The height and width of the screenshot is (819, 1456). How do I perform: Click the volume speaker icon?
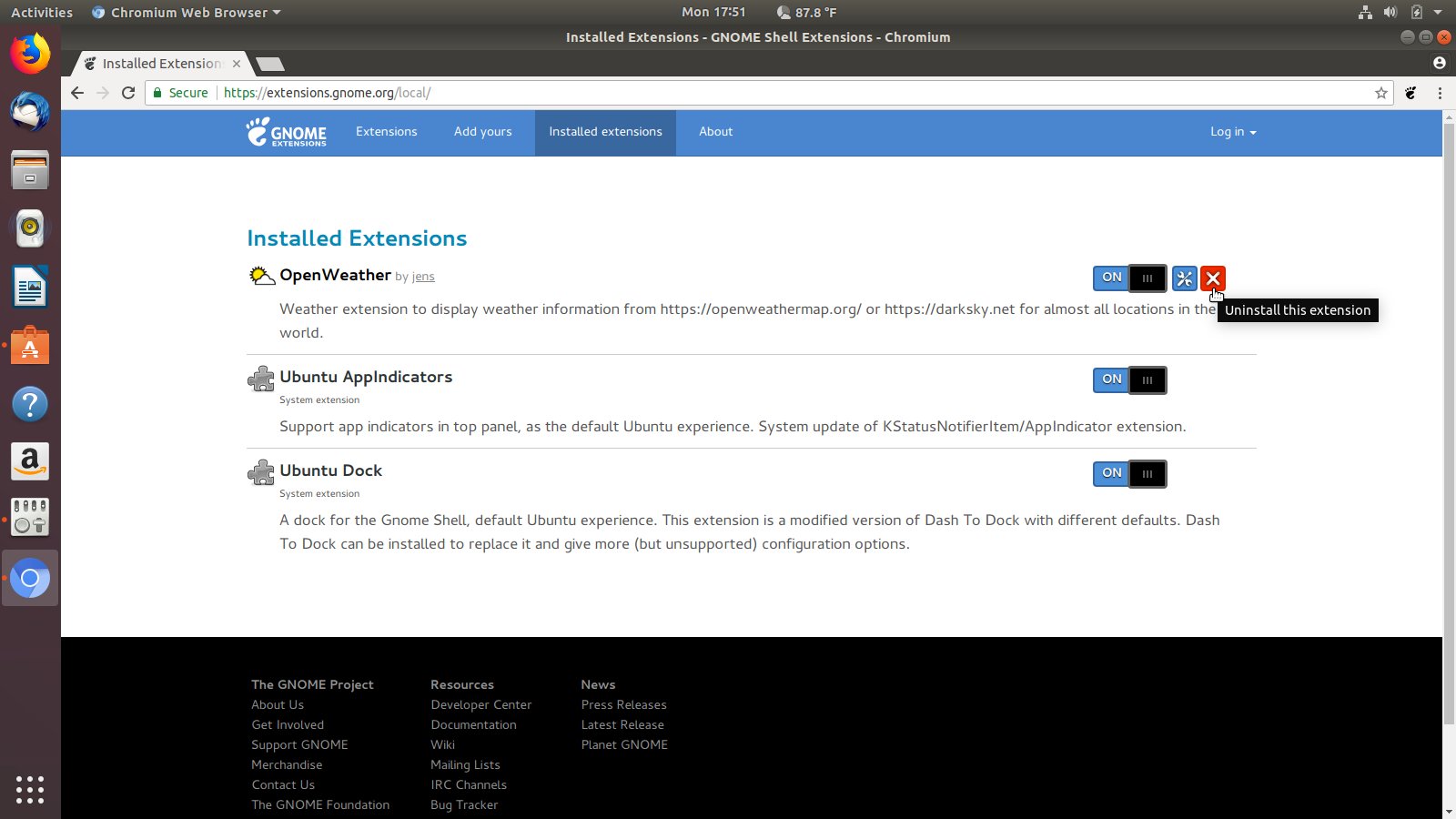click(x=1390, y=13)
